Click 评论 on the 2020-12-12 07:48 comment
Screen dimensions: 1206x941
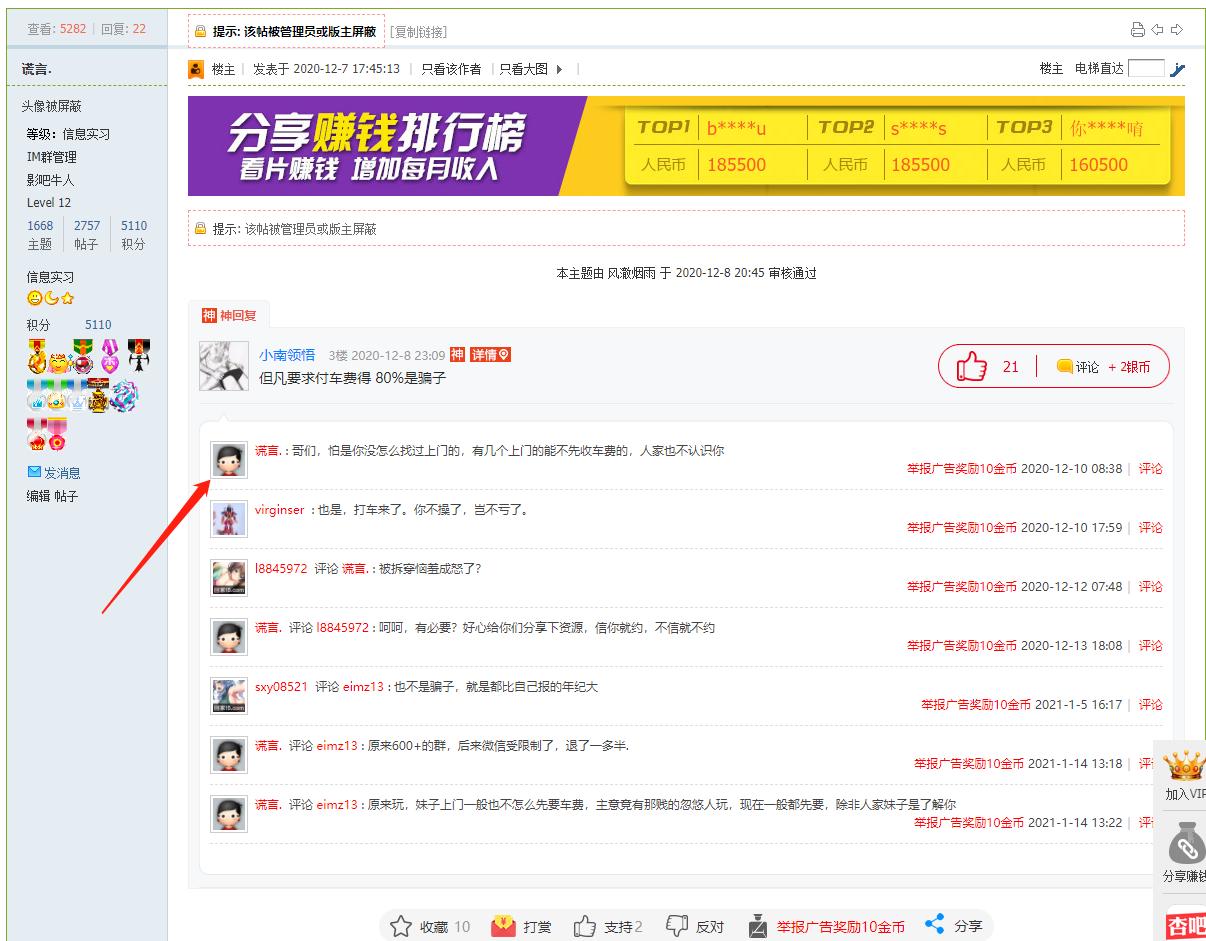1151,587
